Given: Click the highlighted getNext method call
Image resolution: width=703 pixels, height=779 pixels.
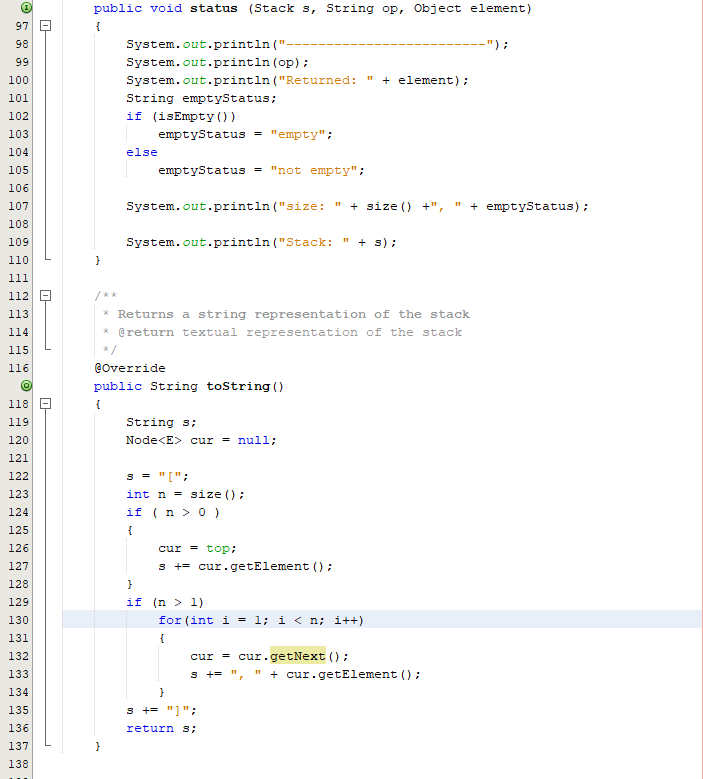Looking at the screenshot, I should 298,656.
